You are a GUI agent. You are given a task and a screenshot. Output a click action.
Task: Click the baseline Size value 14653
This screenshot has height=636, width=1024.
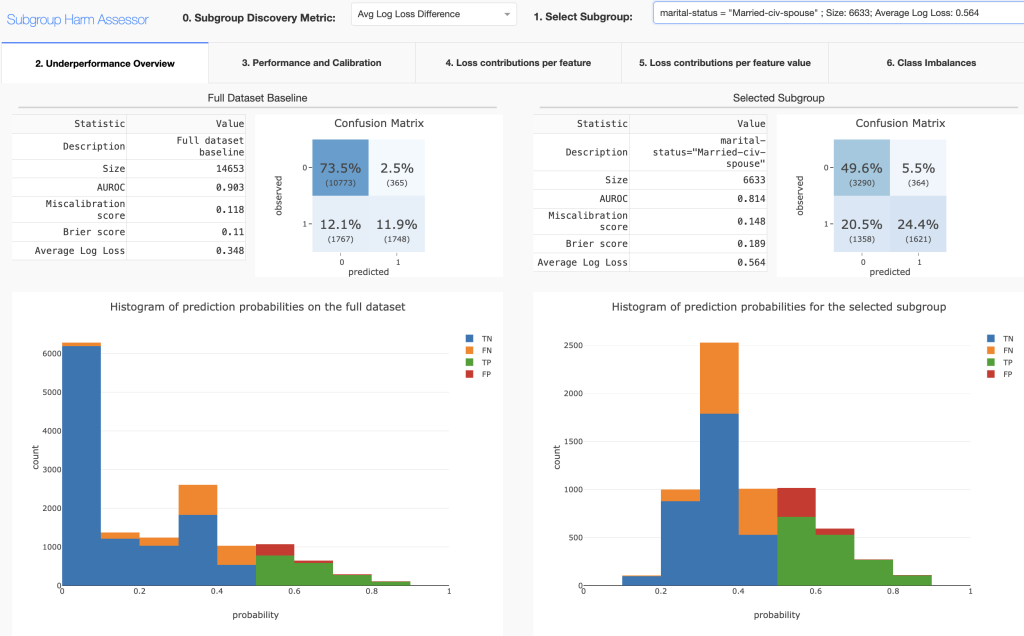(231, 168)
